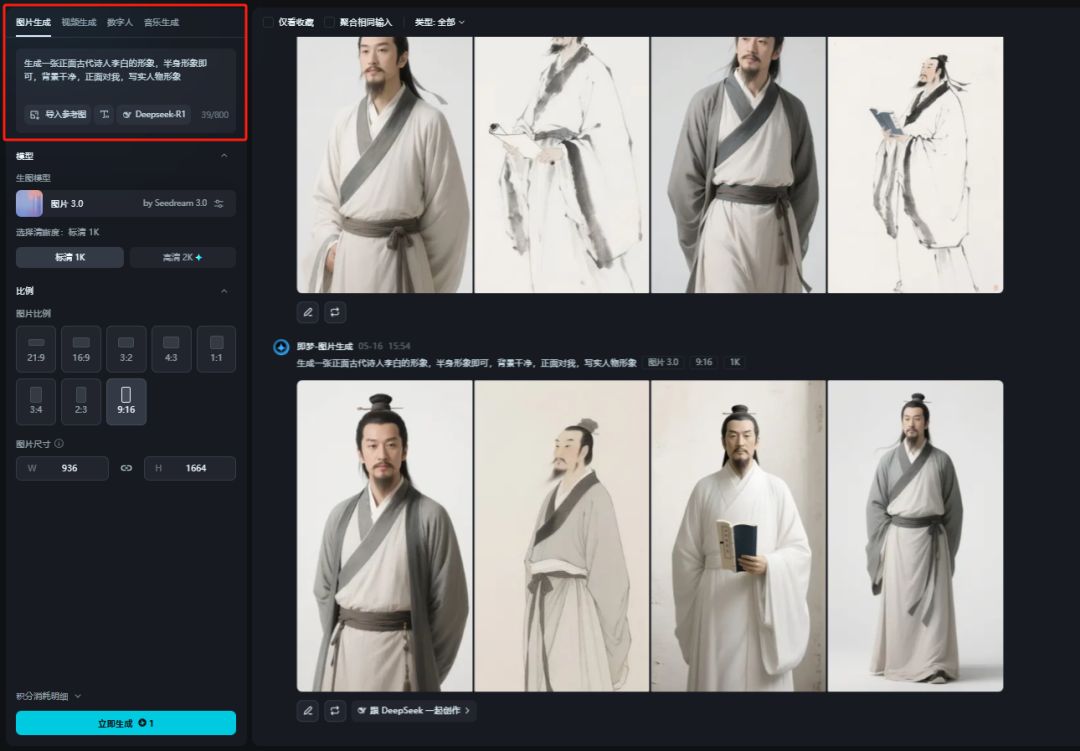Viewport: 1080px width, 751px height.
Task: Open 跟 DeepSeek 一起创作 option
Action: pyautogui.click(x=414, y=710)
